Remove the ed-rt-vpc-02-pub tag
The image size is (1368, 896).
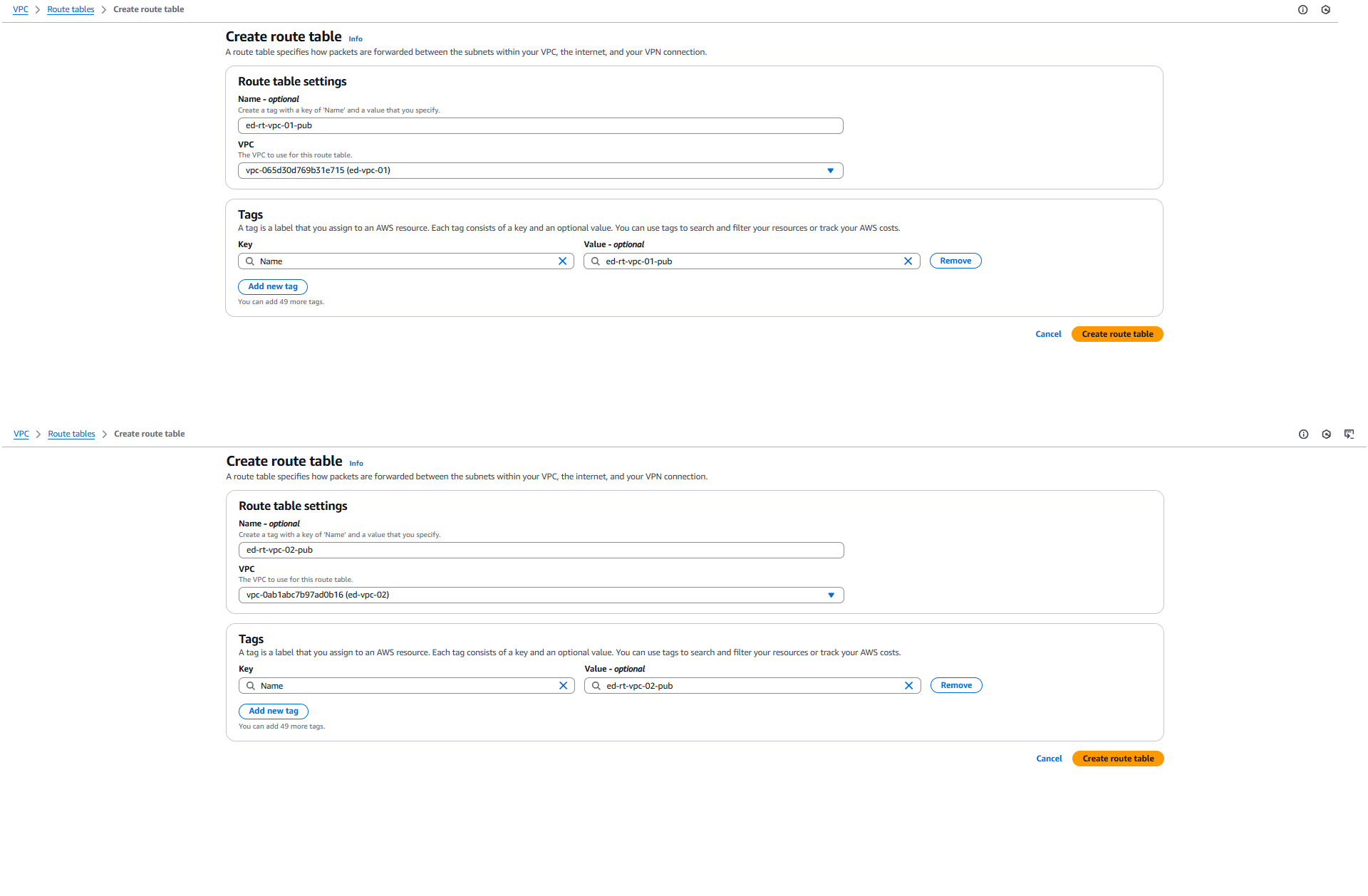pos(956,685)
